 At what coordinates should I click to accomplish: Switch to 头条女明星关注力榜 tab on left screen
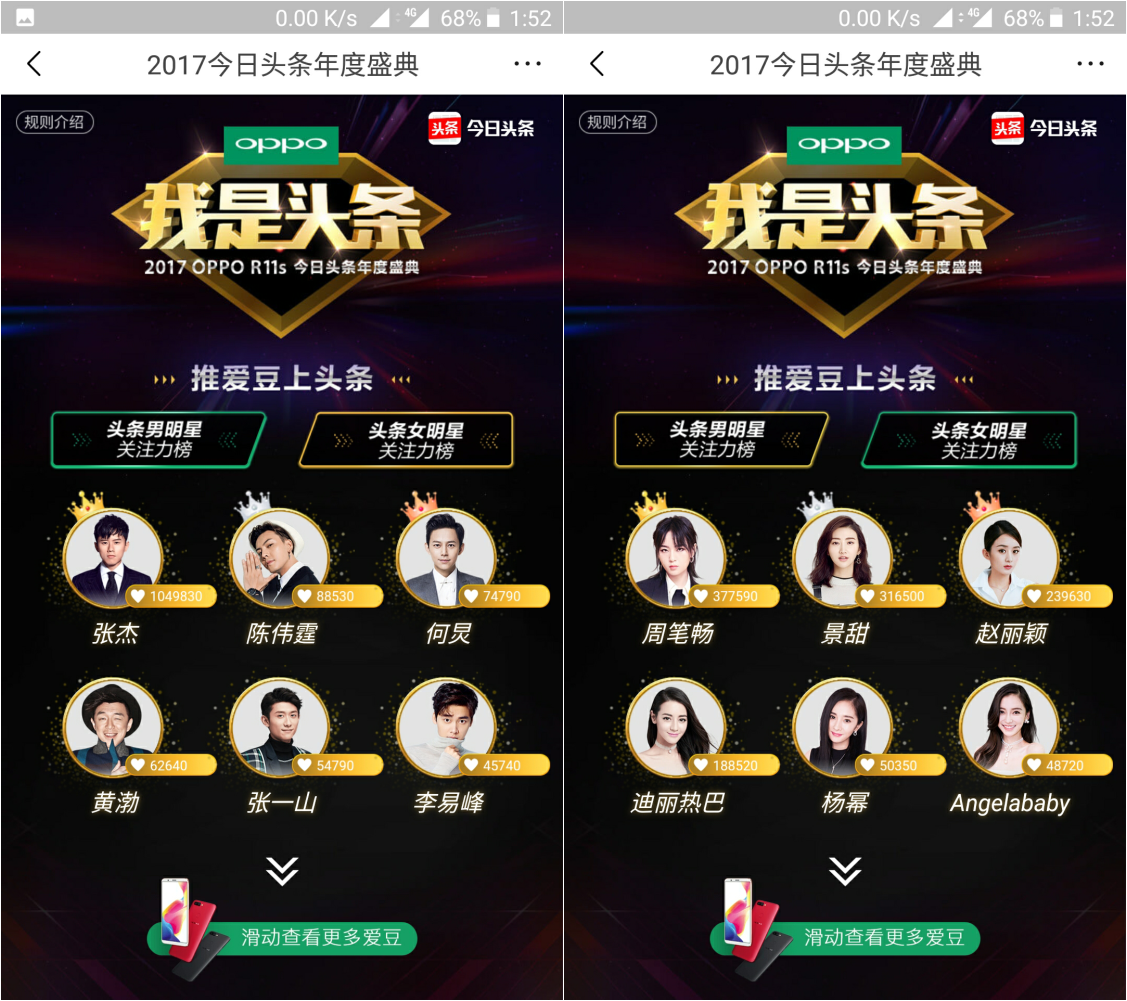pyautogui.click(x=407, y=440)
